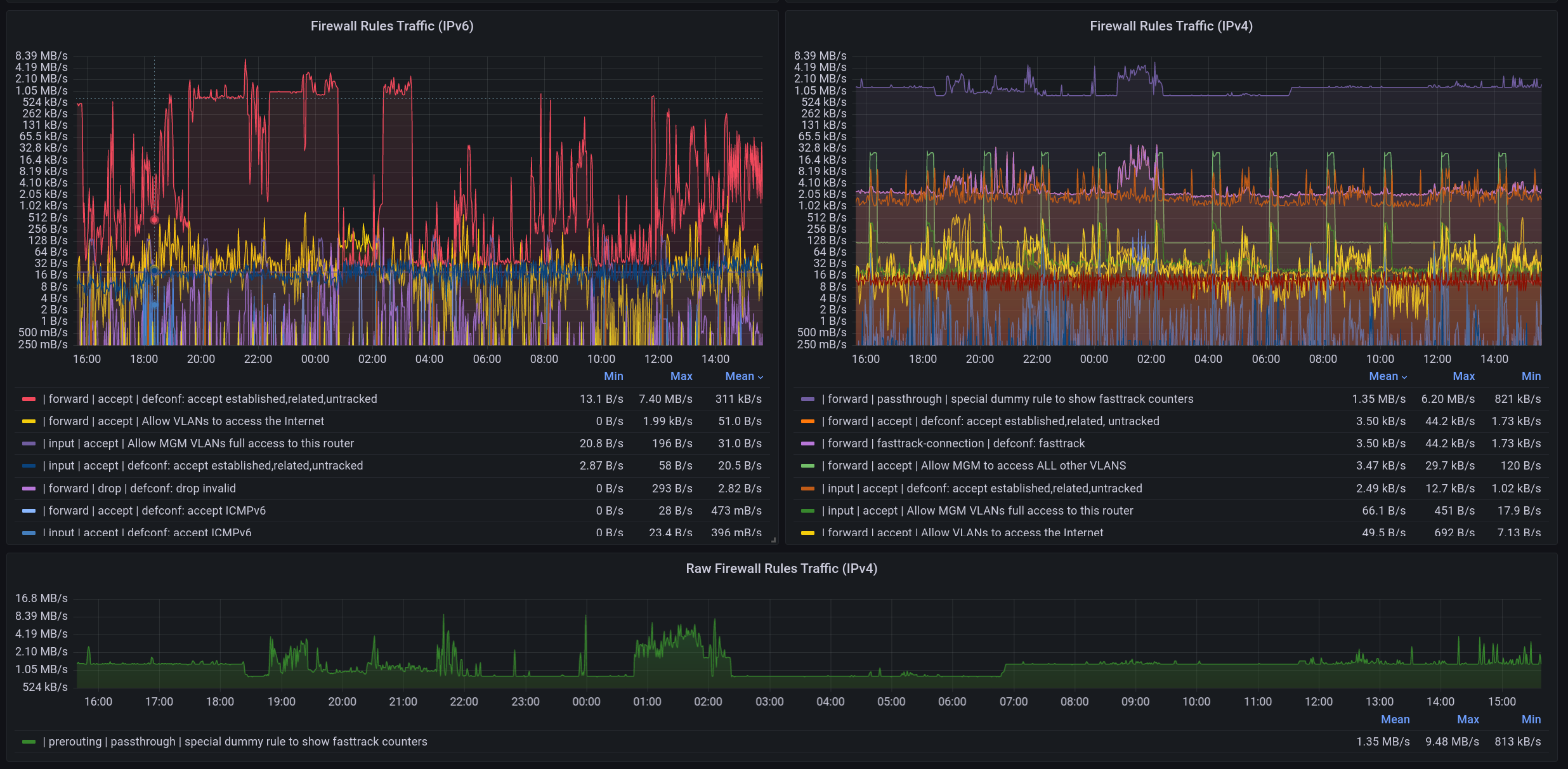This screenshot has width=1568, height=769.
Task: Click the Min header in Raw Firewall panel
Action: (1531, 720)
